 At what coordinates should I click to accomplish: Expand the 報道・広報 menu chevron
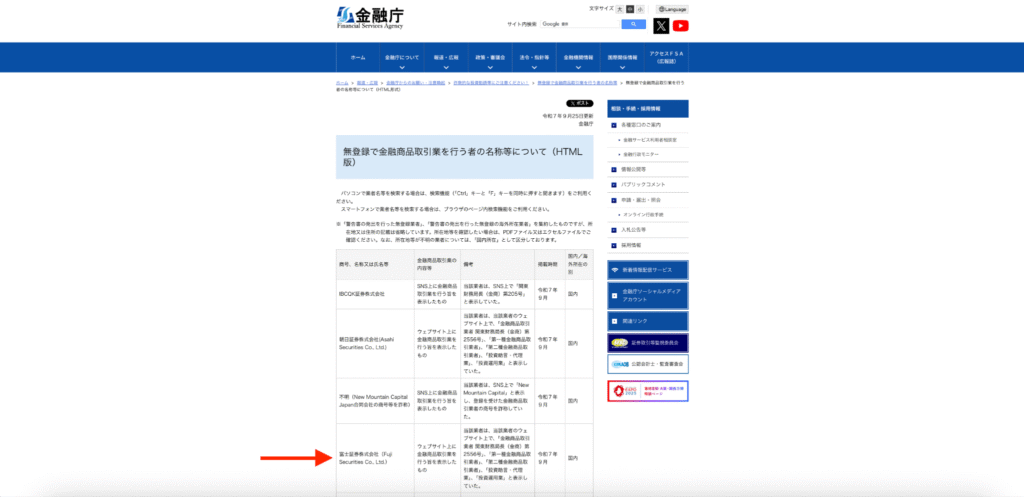pos(446,67)
